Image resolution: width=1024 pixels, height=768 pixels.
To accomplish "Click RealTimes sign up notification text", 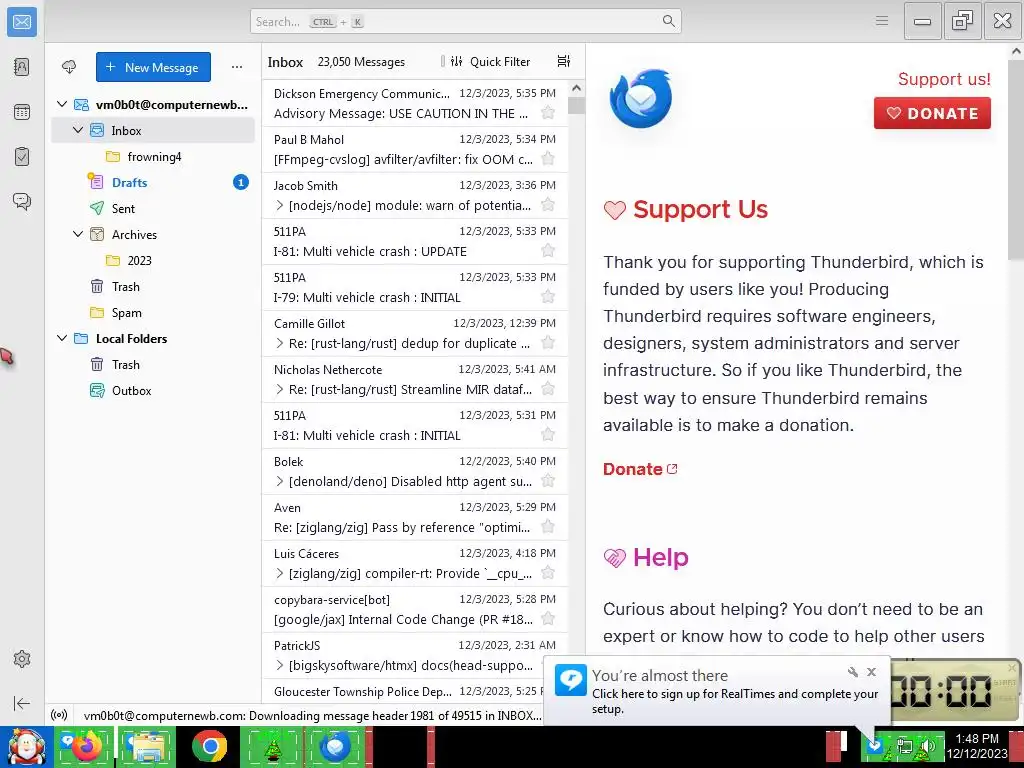I will pyautogui.click(x=735, y=701).
